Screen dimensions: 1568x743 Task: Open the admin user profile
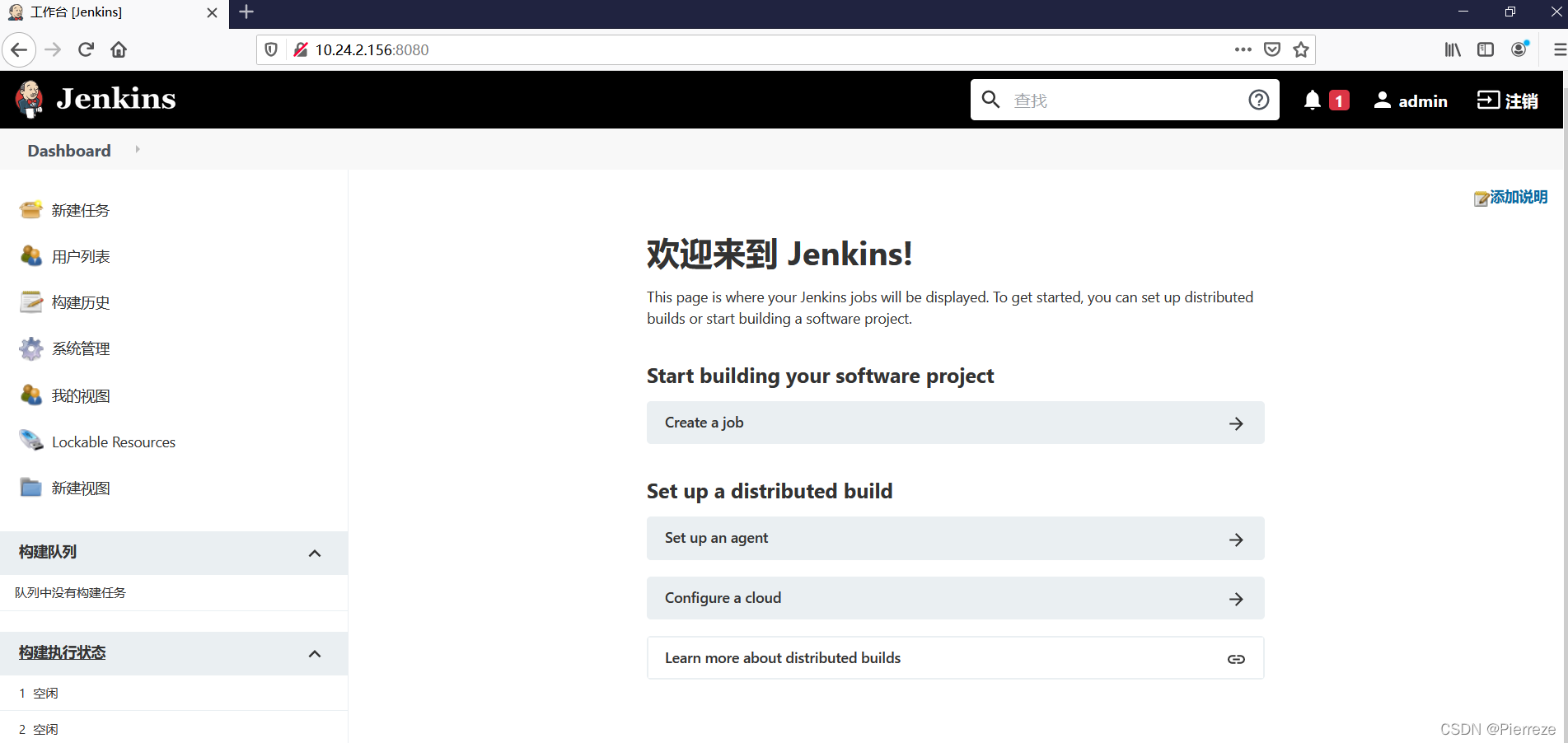coord(1411,100)
